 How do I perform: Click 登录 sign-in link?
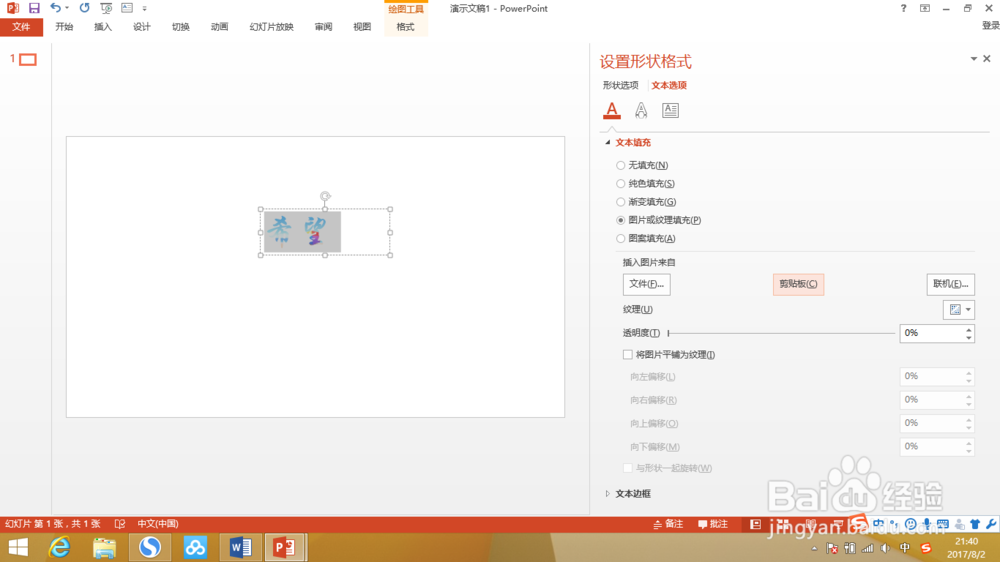coord(990,26)
